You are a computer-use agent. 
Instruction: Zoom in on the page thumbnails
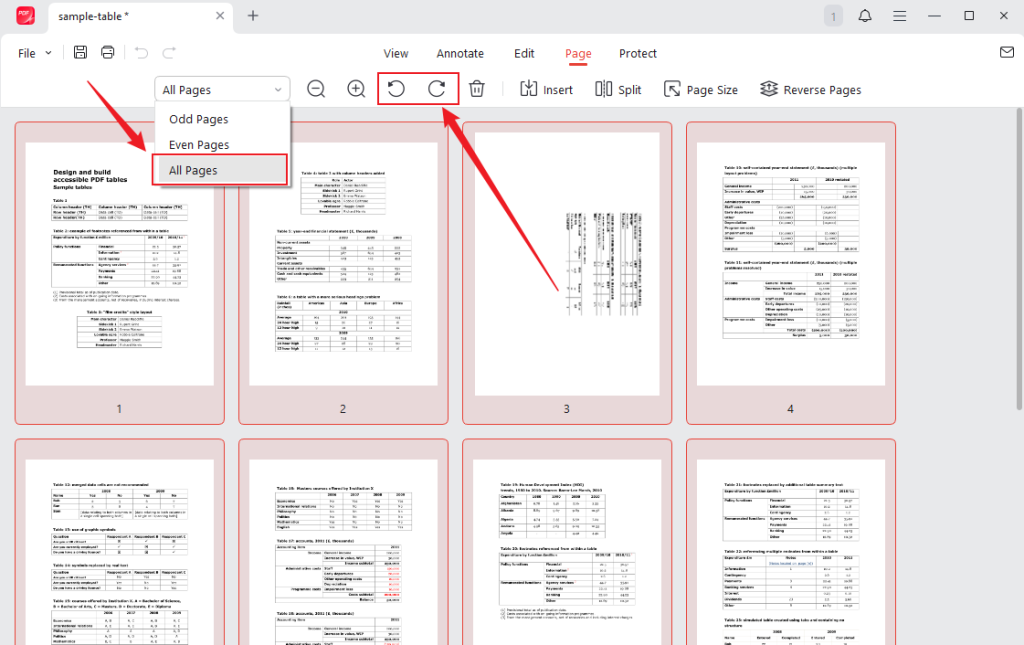pos(356,88)
